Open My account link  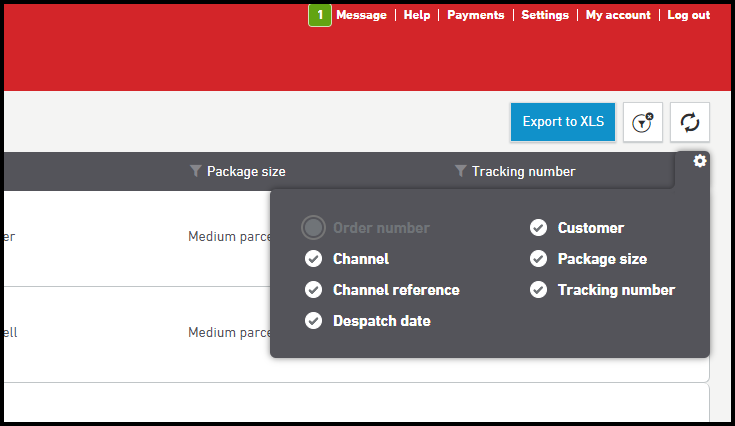(618, 15)
